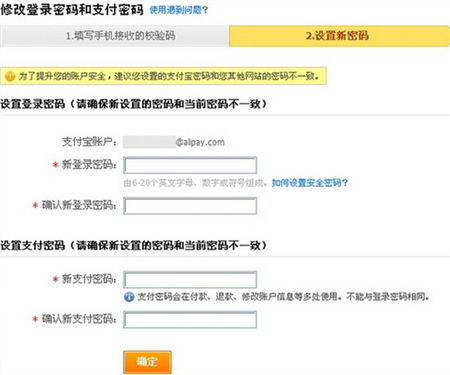Click the red asterisk beside 确认新支付密码

click(x=35, y=319)
